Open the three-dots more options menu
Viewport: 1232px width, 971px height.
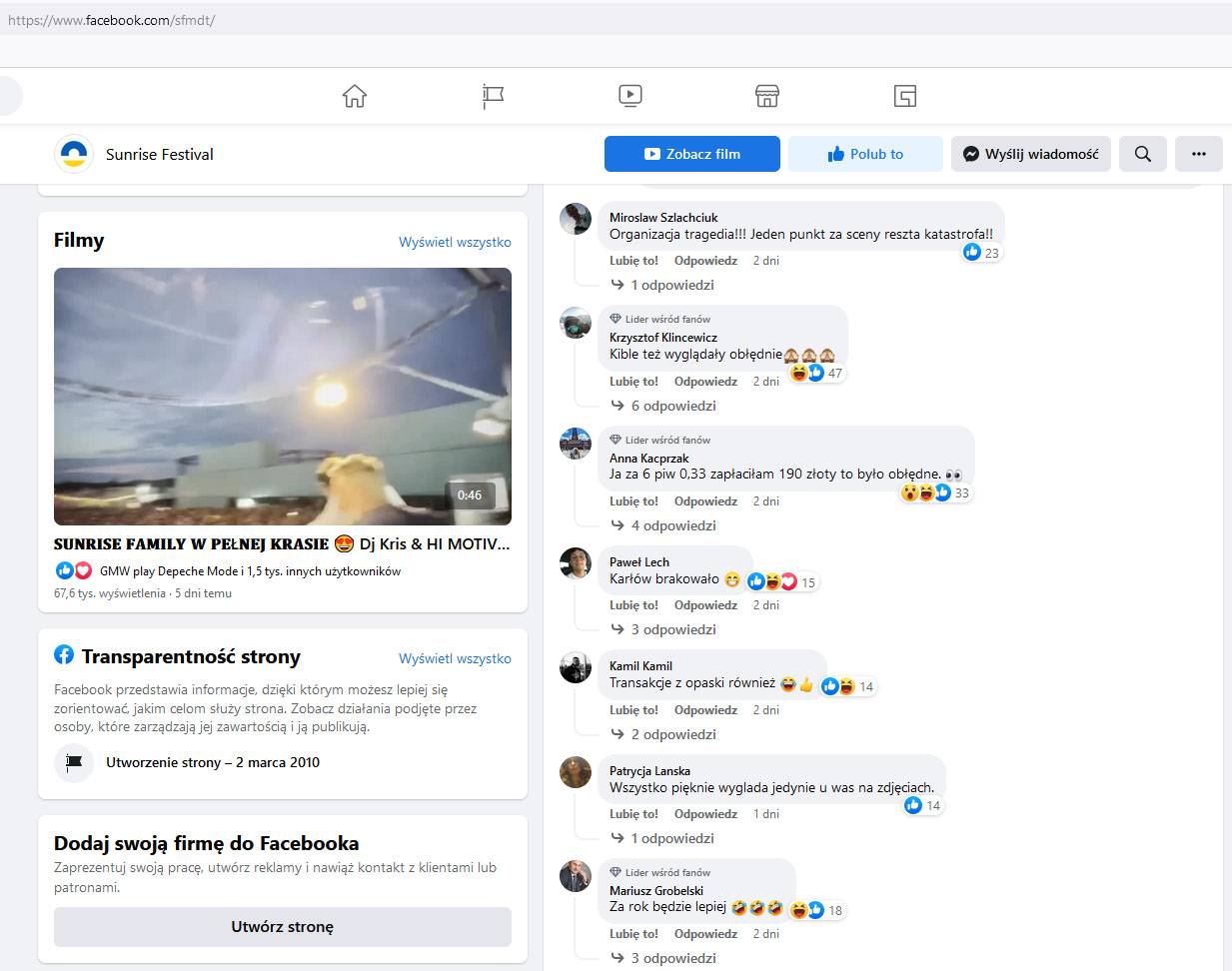pyautogui.click(x=1199, y=154)
